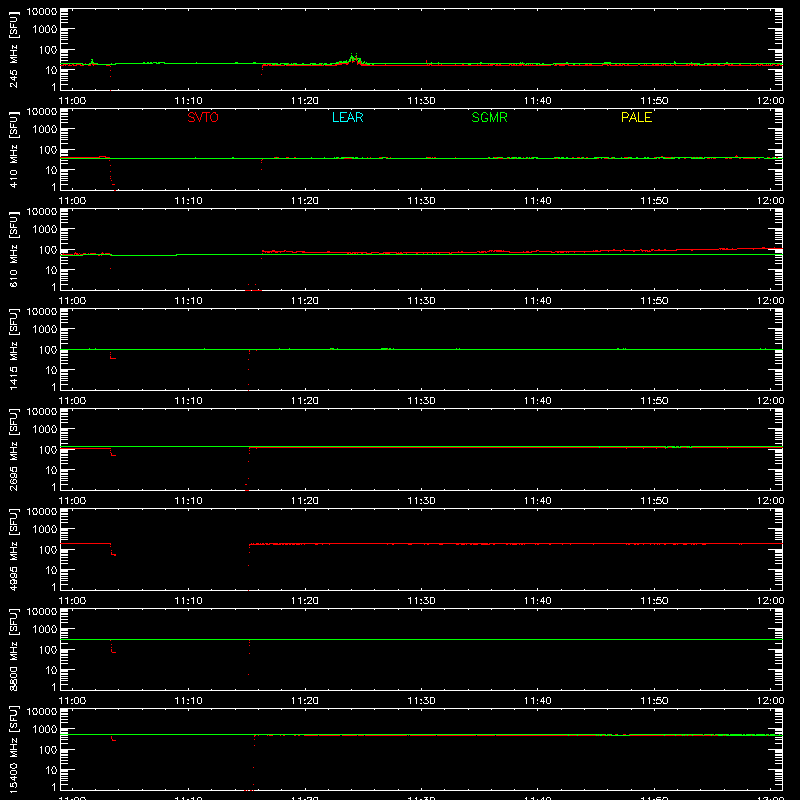This screenshot has height=800, width=800.
Task: Click 11:50 tick under 4995 MHz plot
Action: (654, 601)
